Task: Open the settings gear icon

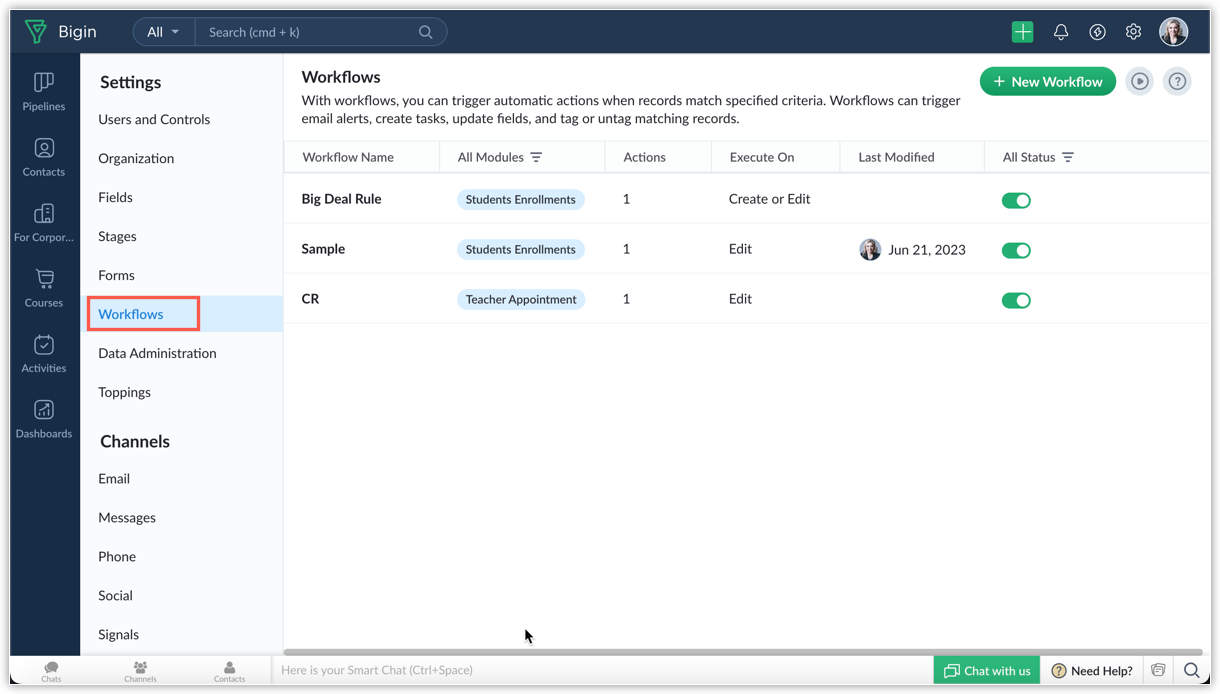Action: click(x=1133, y=32)
